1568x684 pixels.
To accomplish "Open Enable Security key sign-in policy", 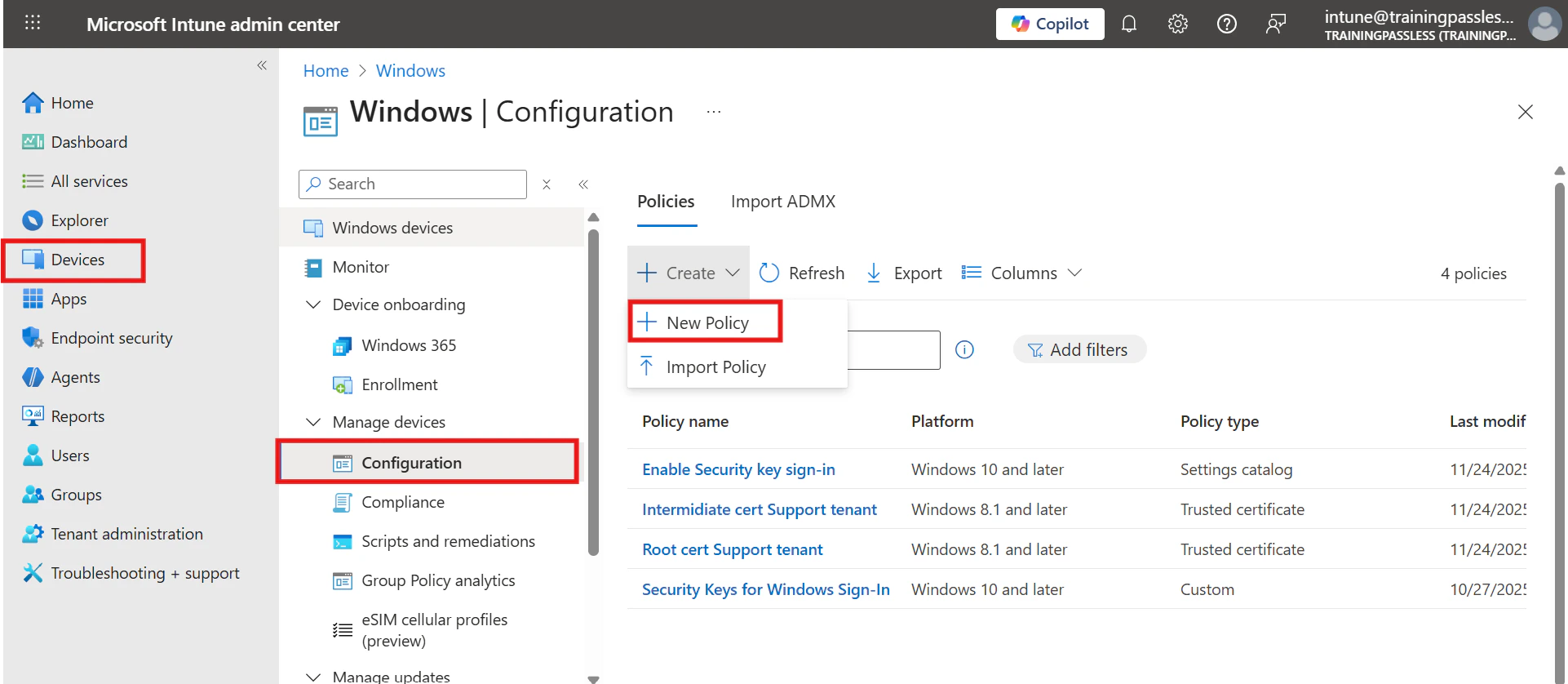I will [738, 469].
